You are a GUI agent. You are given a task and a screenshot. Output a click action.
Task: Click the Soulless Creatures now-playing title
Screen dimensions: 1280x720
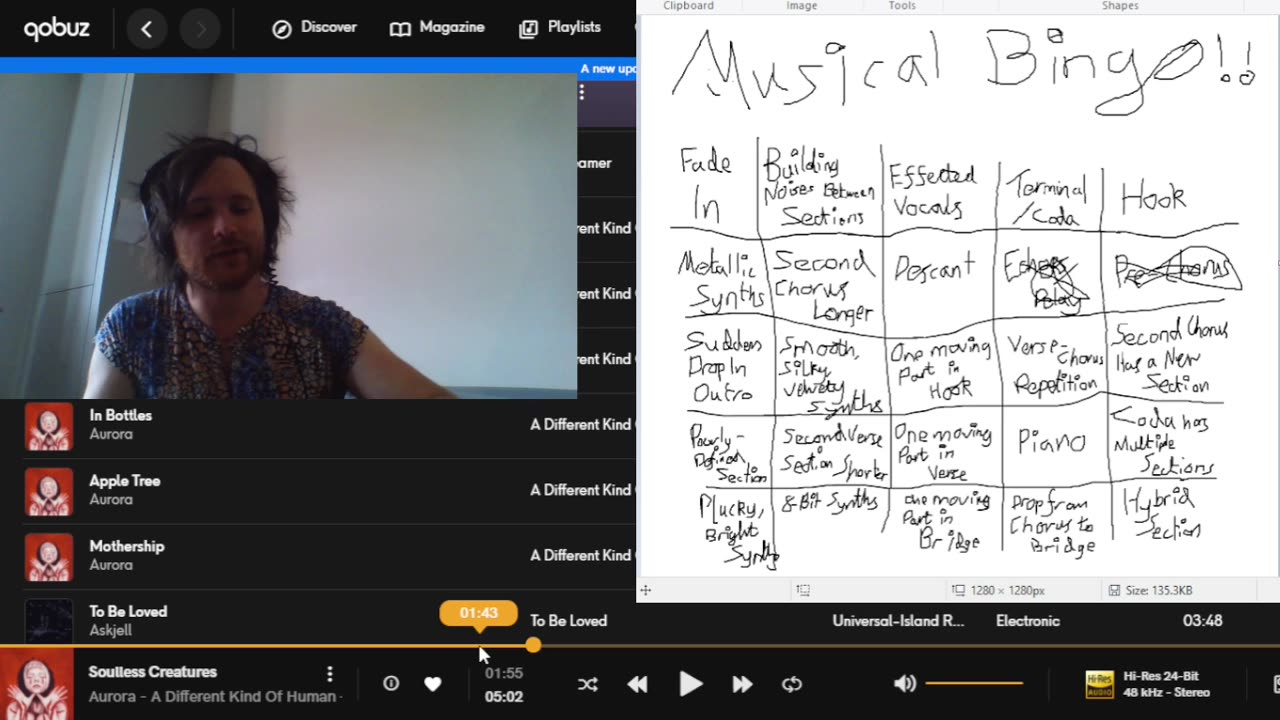(153, 672)
